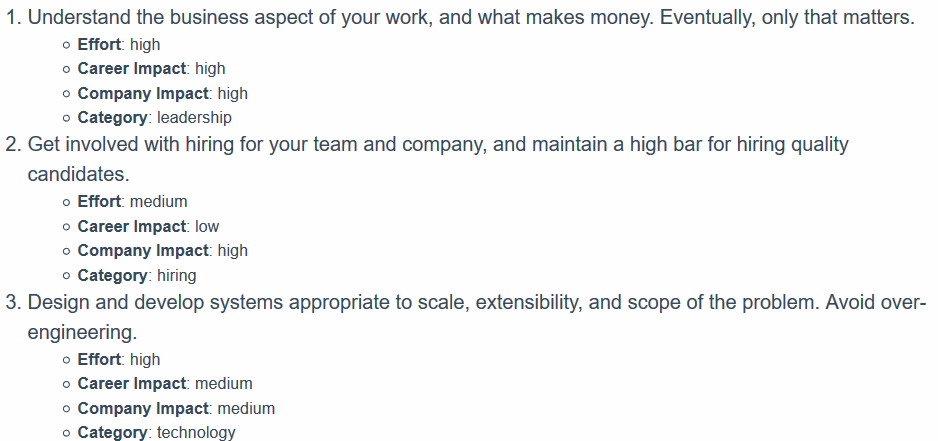Select the 'Category: technology' bullet

(157, 432)
